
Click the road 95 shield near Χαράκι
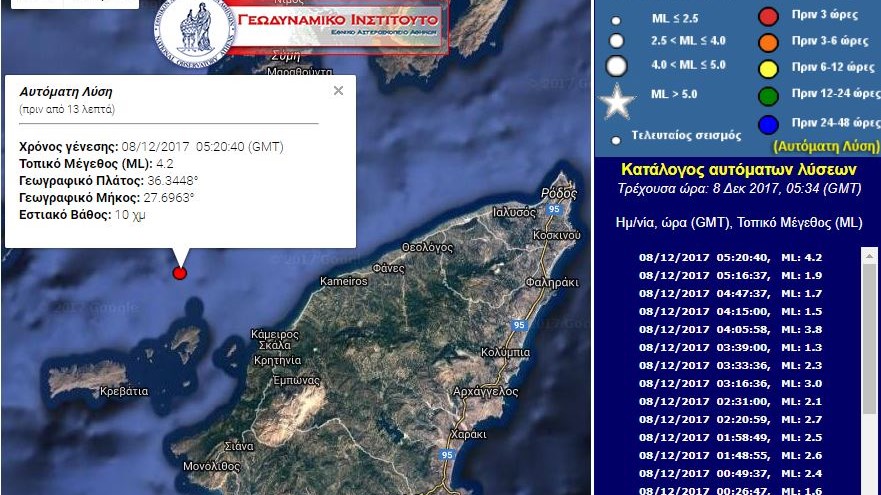tap(447, 455)
